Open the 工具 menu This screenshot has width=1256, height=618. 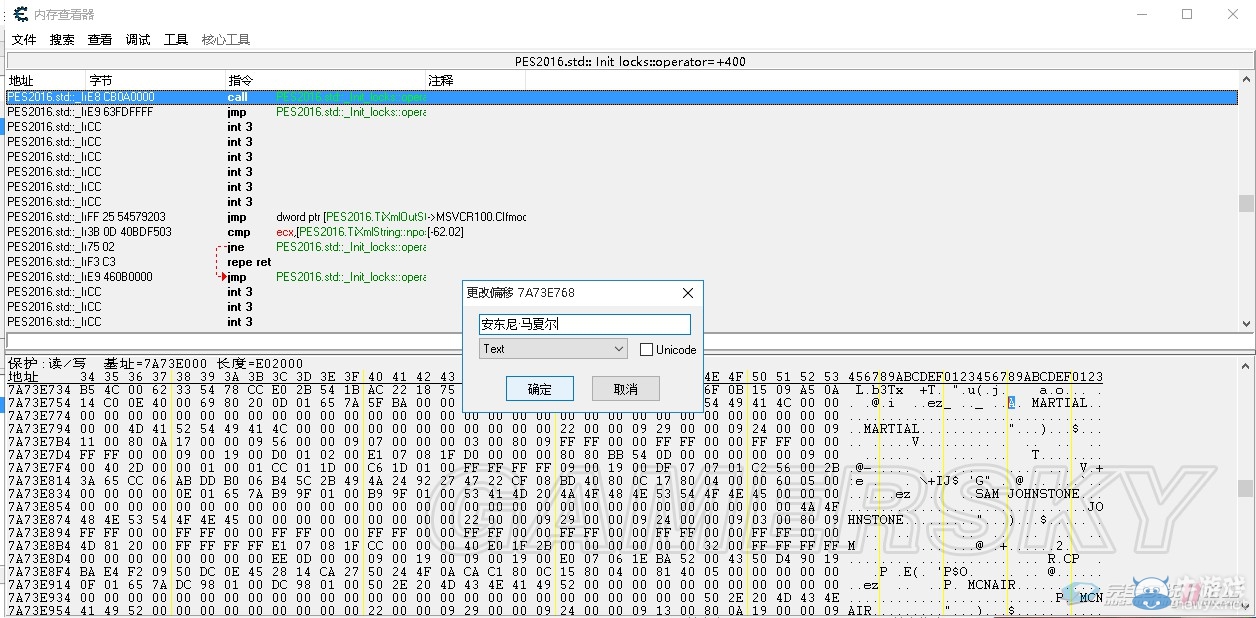(176, 40)
